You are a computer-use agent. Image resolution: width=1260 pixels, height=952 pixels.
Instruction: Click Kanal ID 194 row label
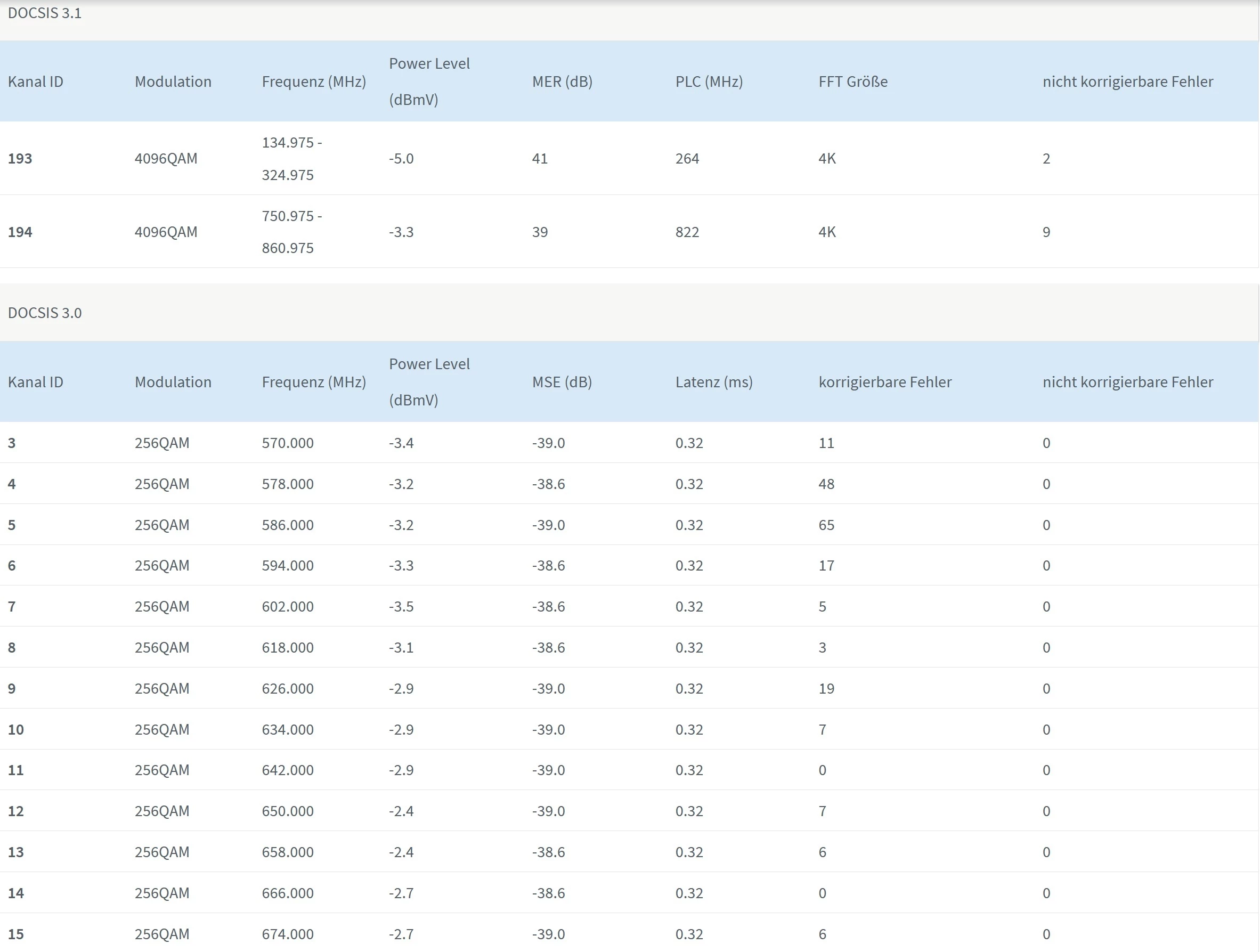coord(20,232)
